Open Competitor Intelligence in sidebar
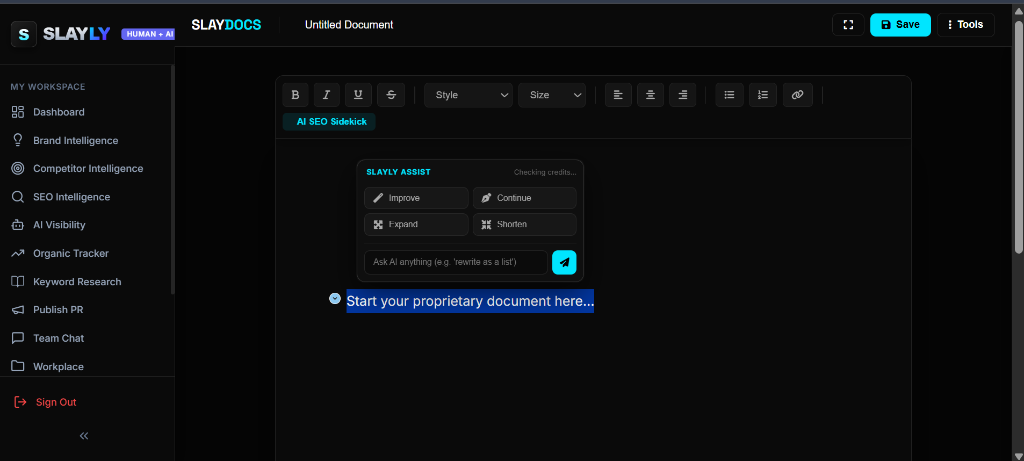 pos(88,168)
